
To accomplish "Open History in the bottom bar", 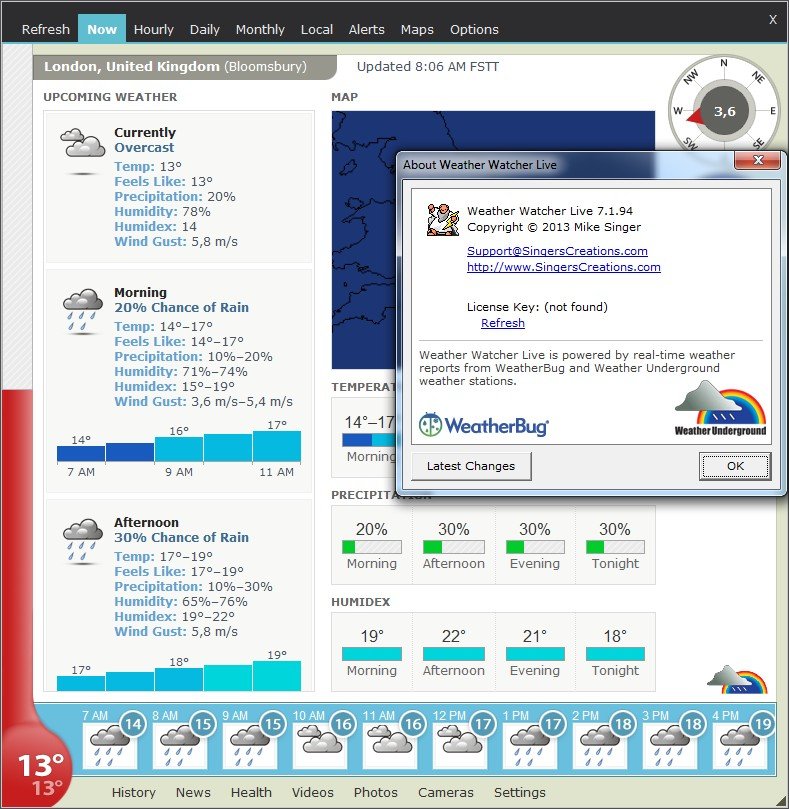I will [x=134, y=792].
